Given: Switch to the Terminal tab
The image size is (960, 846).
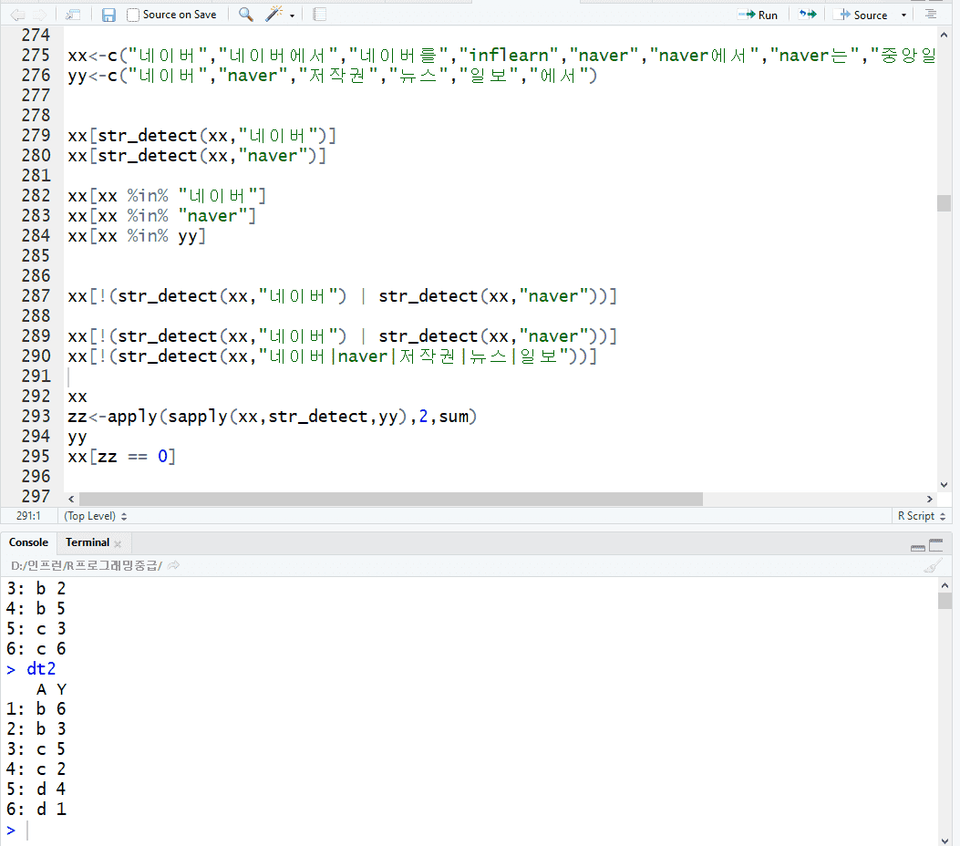Looking at the screenshot, I should tap(87, 542).
